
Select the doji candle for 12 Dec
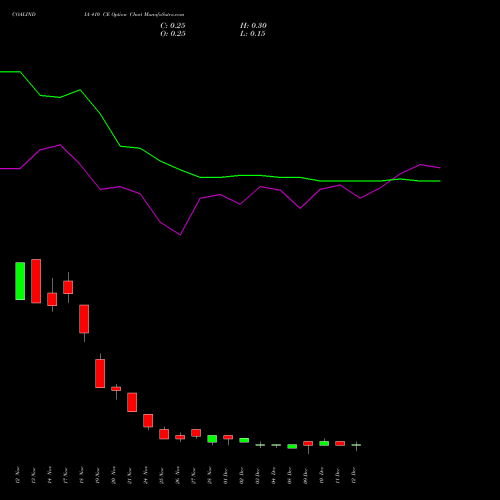(356, 445)
